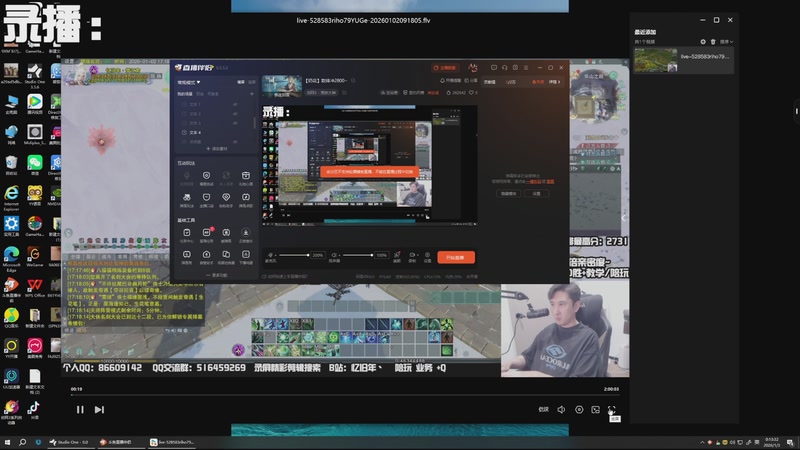
Task: Click 更多功能 in 直播伴侣 tools panel
Action: (x=217, y=276)
